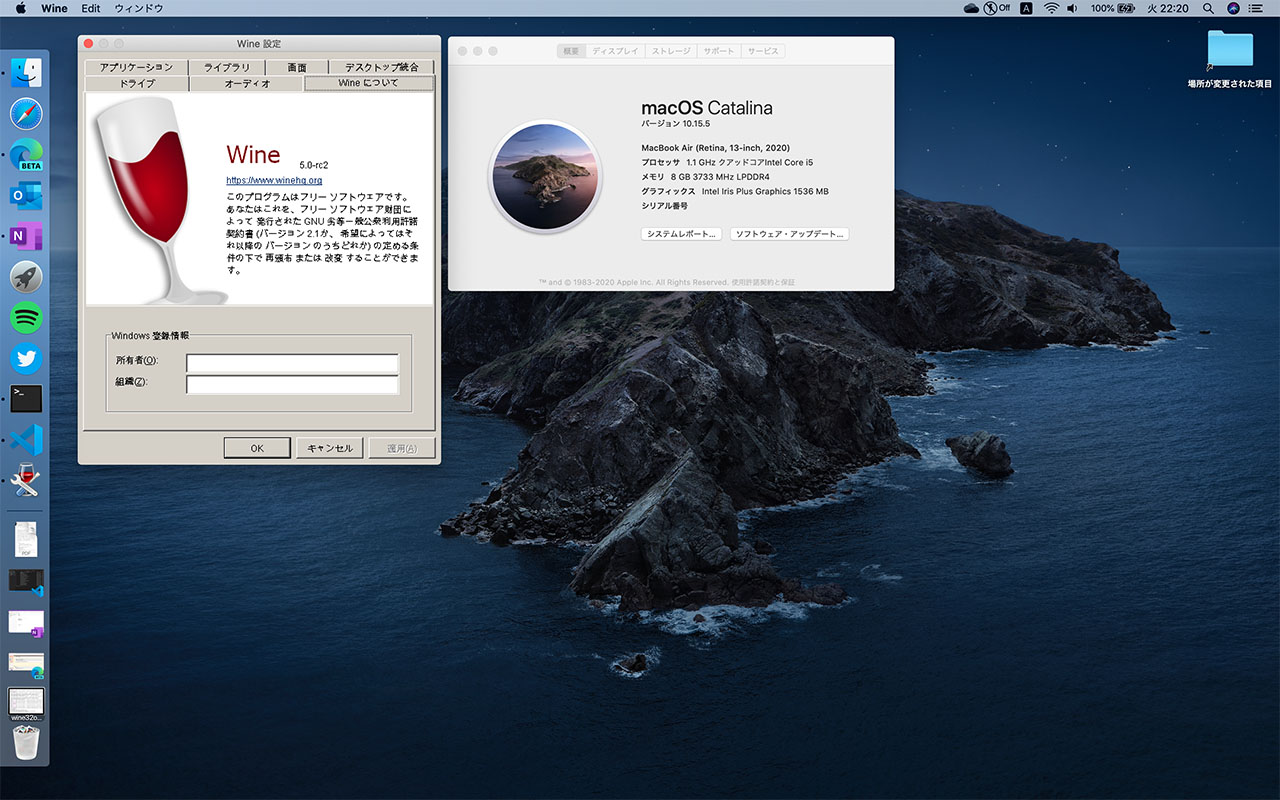Open the battery status menu showing 100%
Image resolution: width=1280 pixels, height=800 pixels.
pos(1112,8)
